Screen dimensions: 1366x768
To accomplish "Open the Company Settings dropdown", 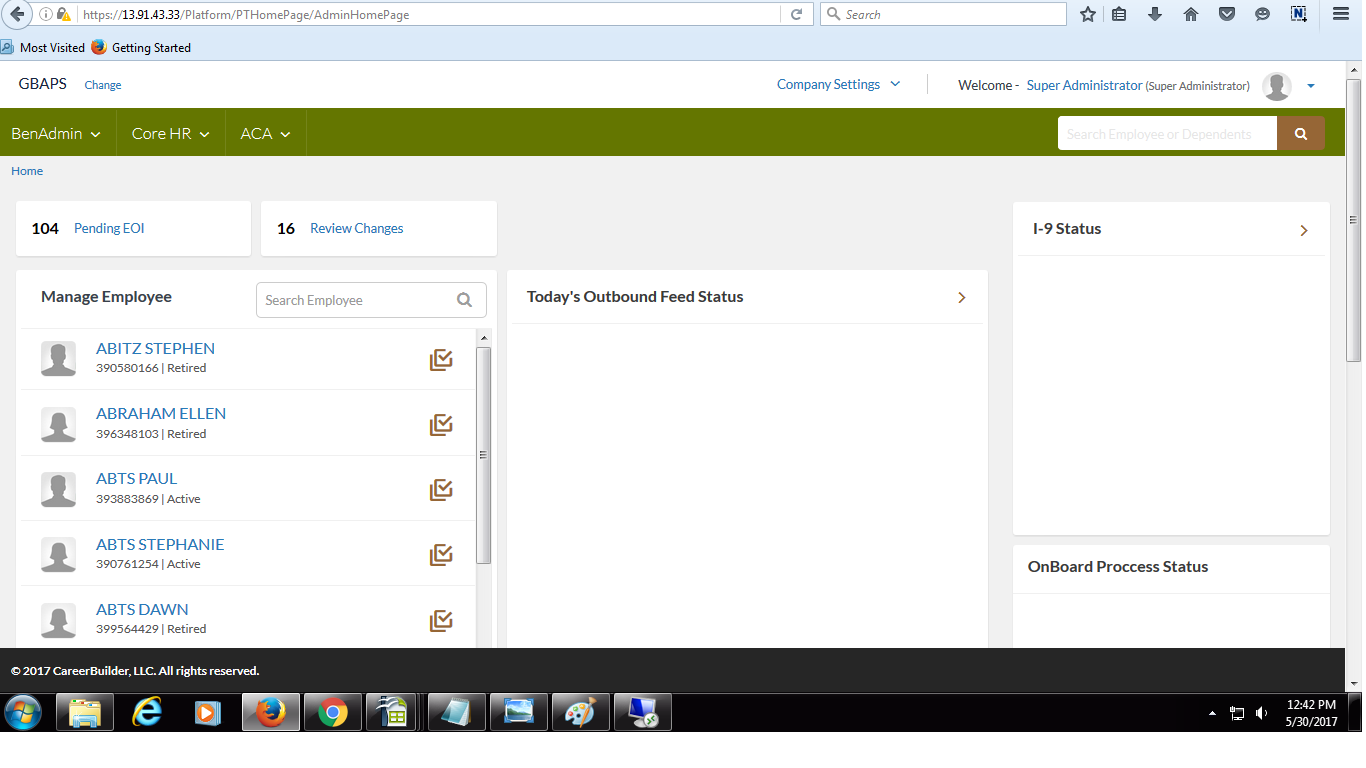I will tap(838, 85).
